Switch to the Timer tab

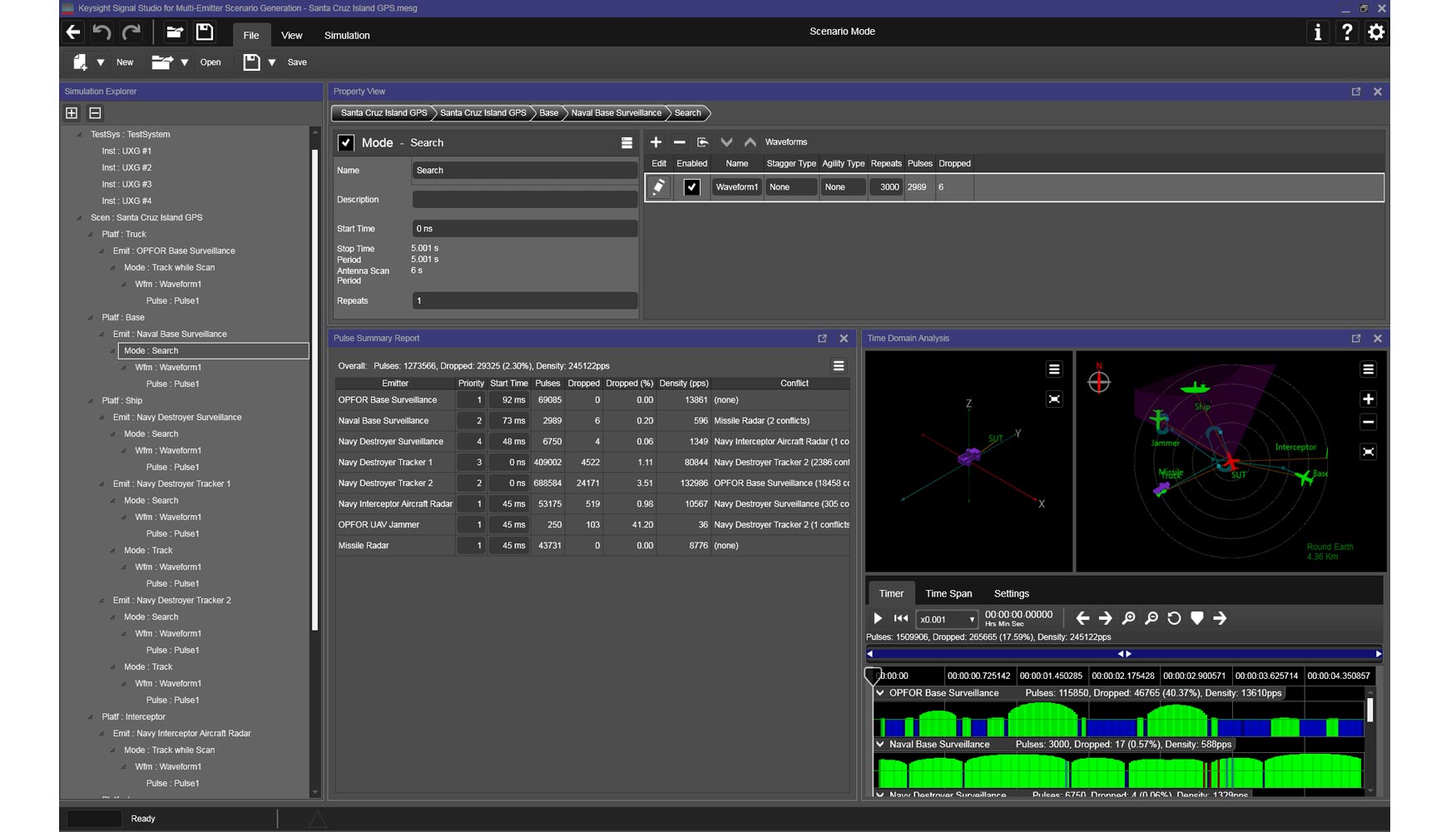891,594
